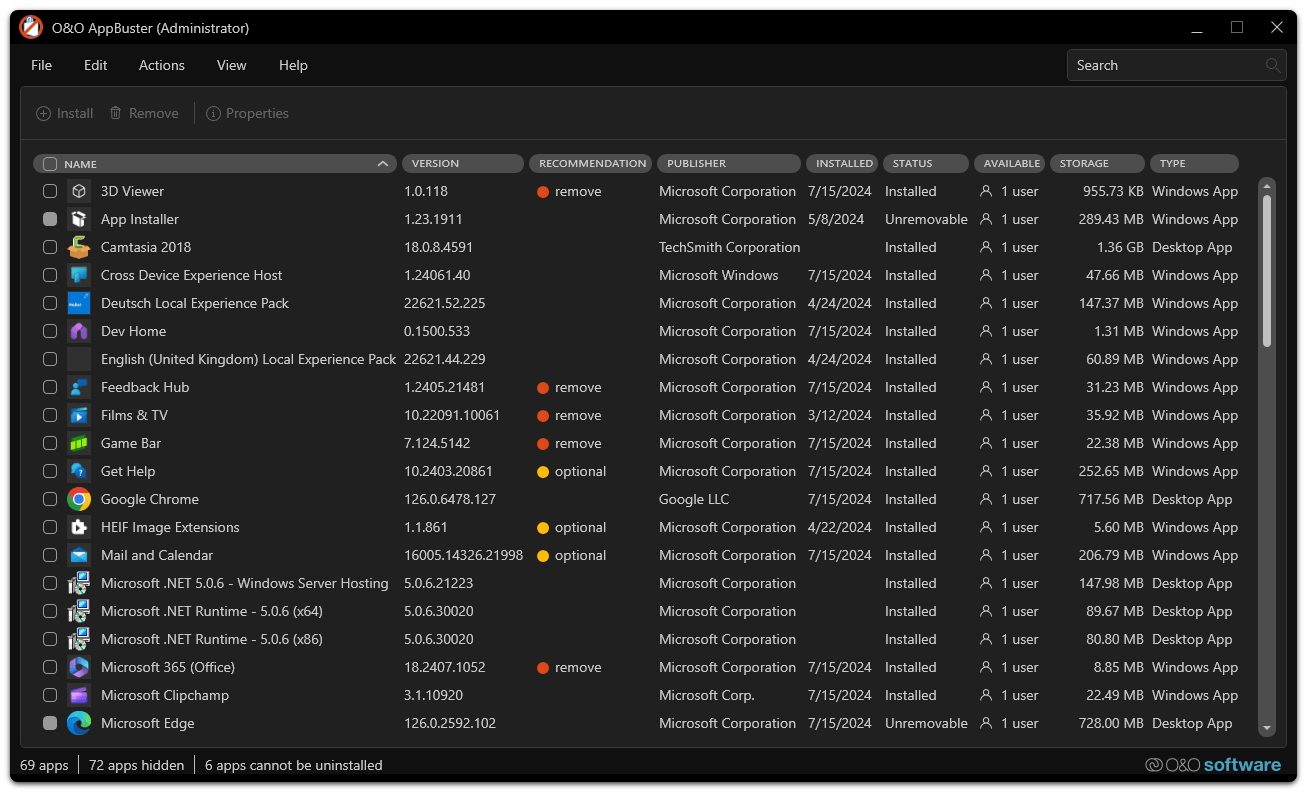The height and width of the screenshot is (792, 1307).
Task: Select the Camtasia 2018 icon
Action: [x=79, y=247]
